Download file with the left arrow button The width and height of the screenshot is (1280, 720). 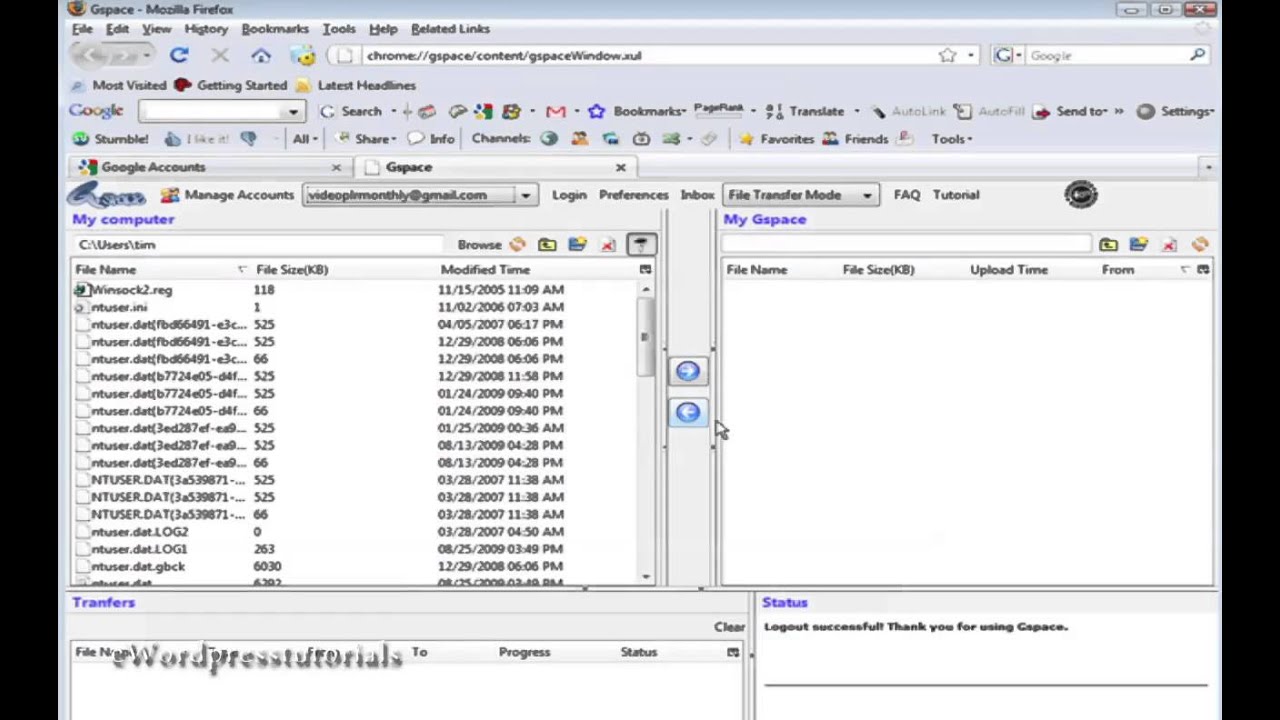[x=688, y=412]
